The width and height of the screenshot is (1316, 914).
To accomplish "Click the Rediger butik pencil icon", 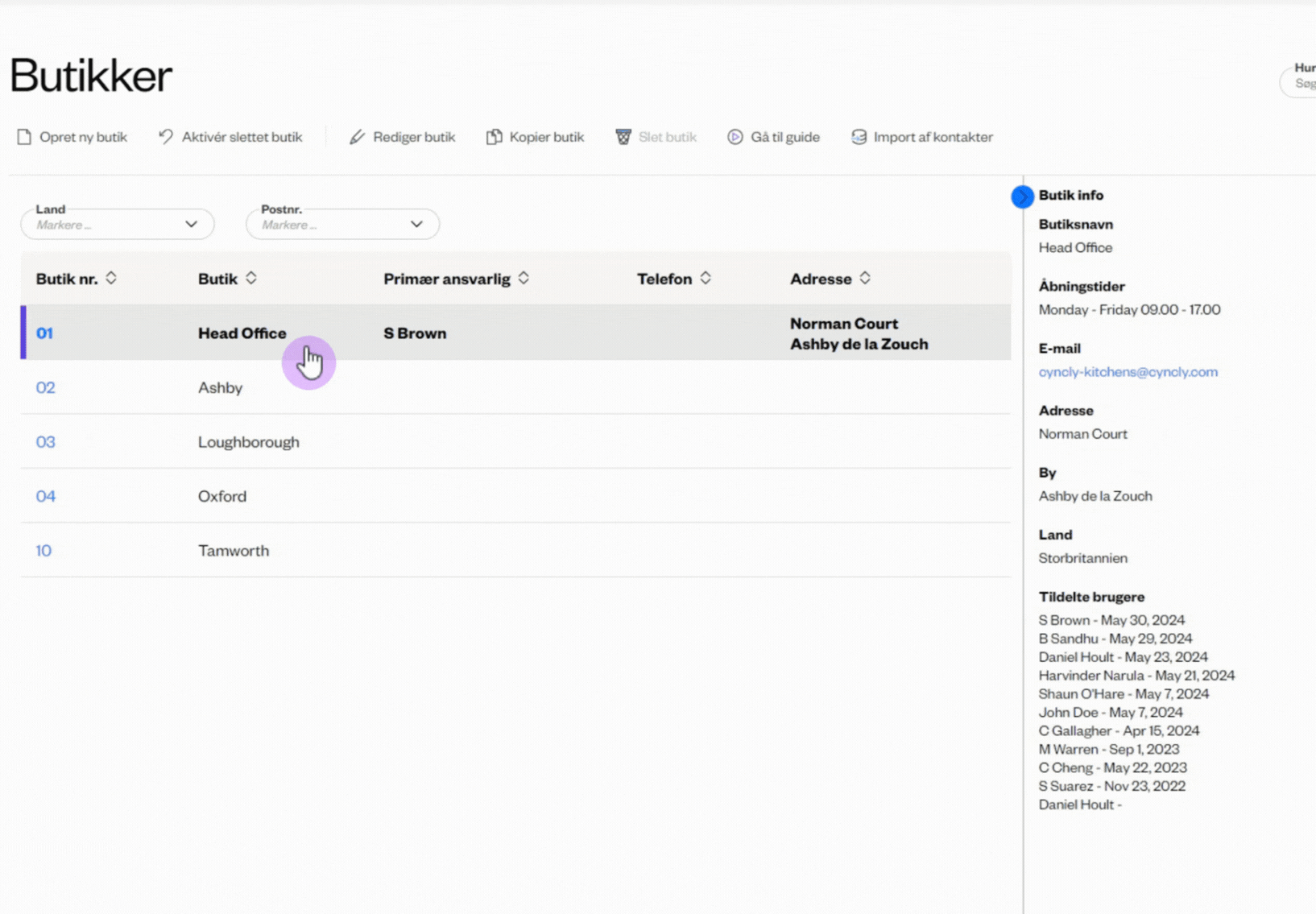I will (x=357, y=137).
